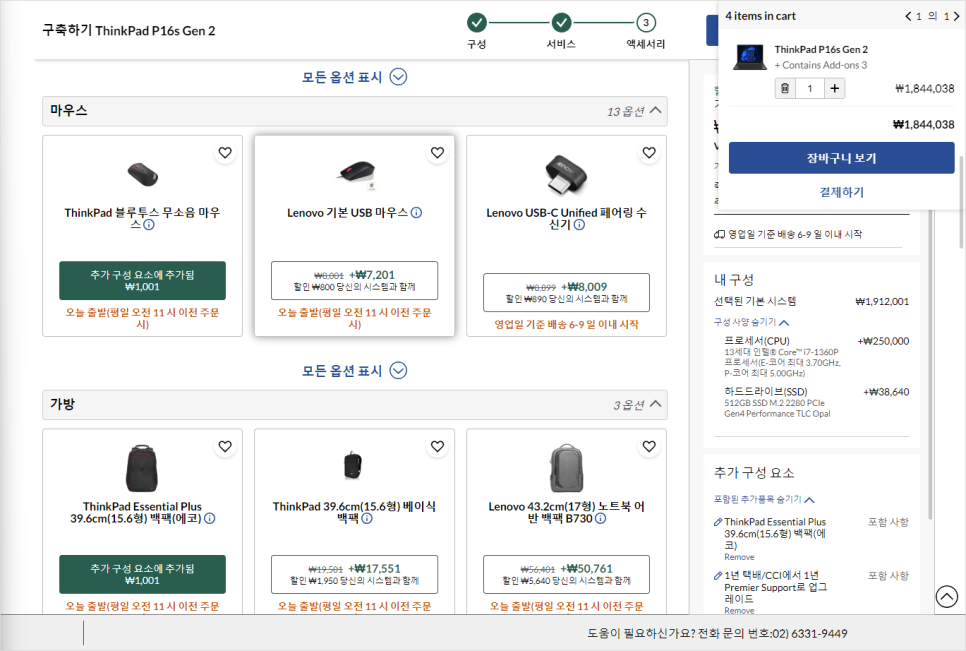Click the trash icon in the cart
This screenshot has width=966, height=651.
point(785,88)
